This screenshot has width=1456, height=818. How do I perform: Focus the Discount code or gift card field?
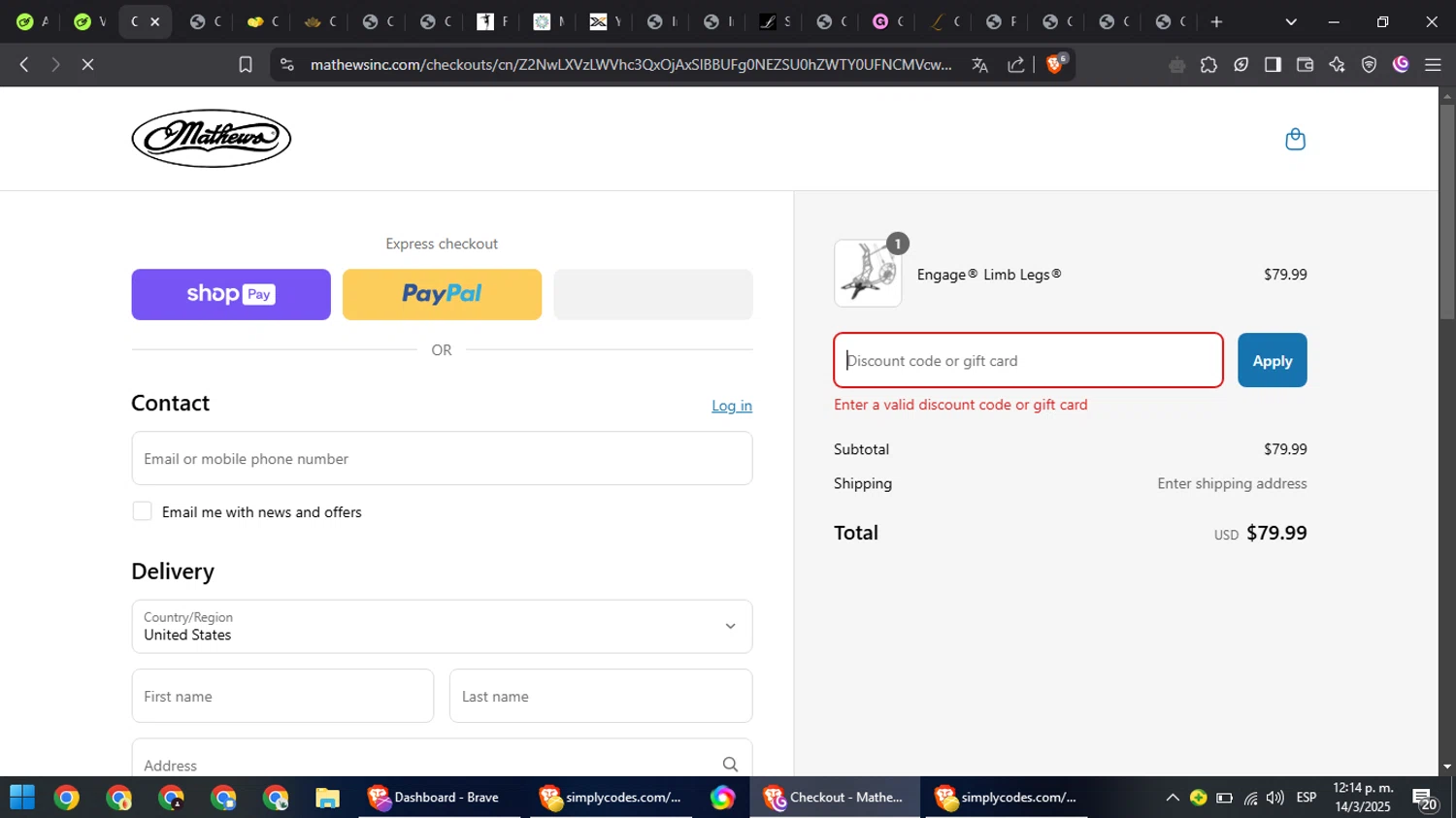click(1028, 360)
